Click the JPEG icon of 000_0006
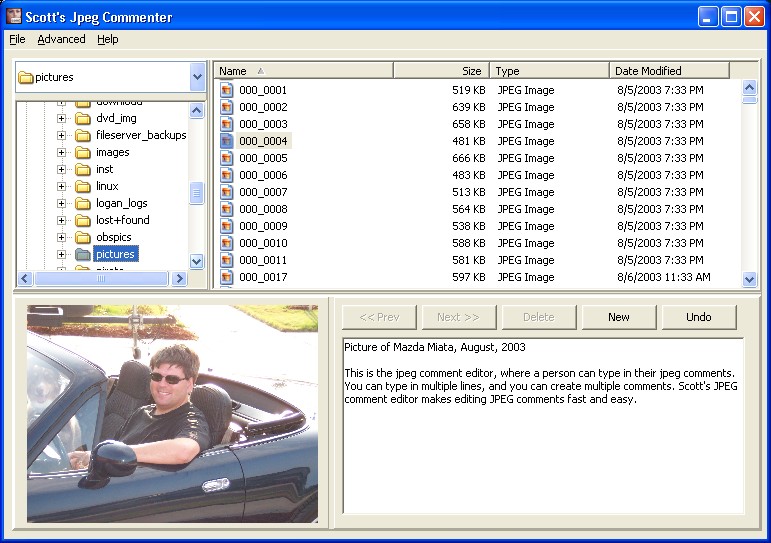Screen dimensions: 771x543 (226, 175)
